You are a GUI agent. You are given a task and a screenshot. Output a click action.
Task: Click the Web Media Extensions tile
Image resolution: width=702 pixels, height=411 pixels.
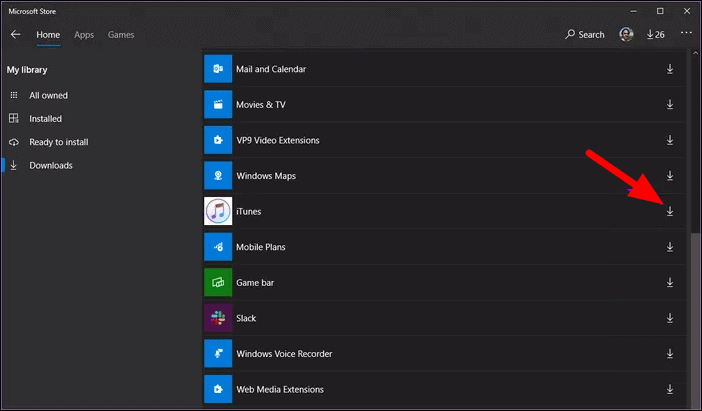pos(218,389)
